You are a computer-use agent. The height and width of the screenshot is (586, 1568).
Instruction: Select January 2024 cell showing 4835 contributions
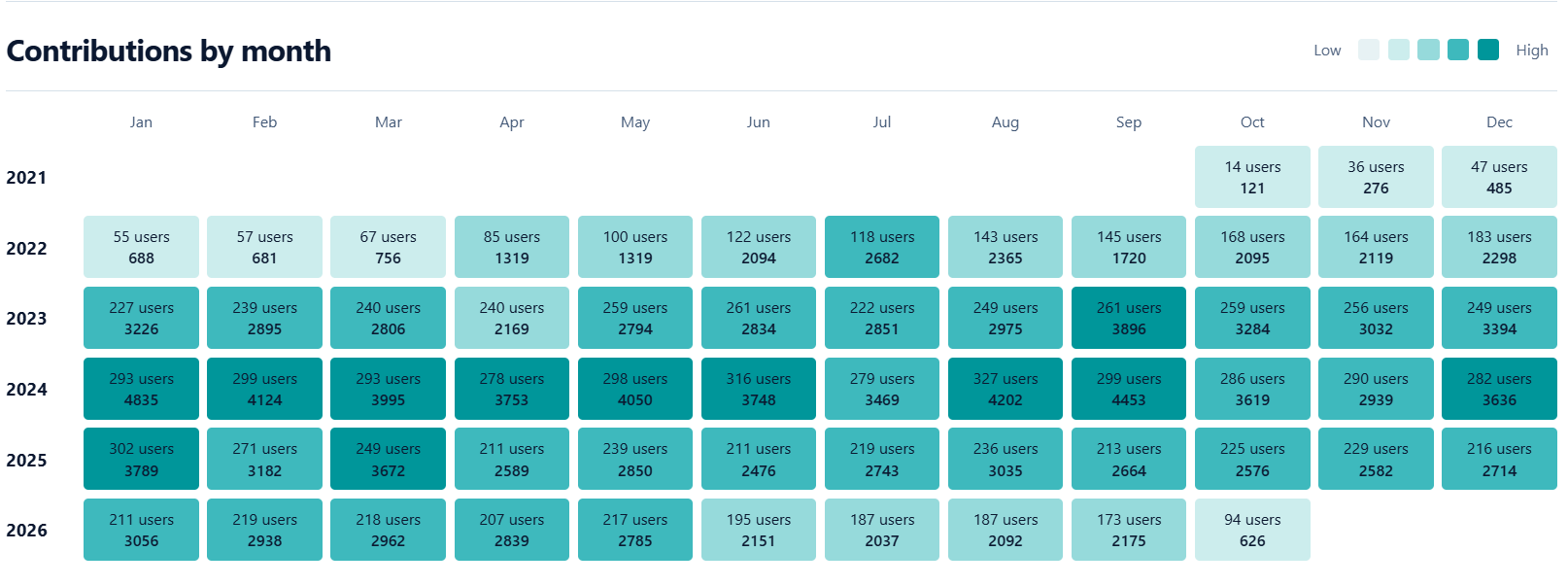[x=141, y=389]
